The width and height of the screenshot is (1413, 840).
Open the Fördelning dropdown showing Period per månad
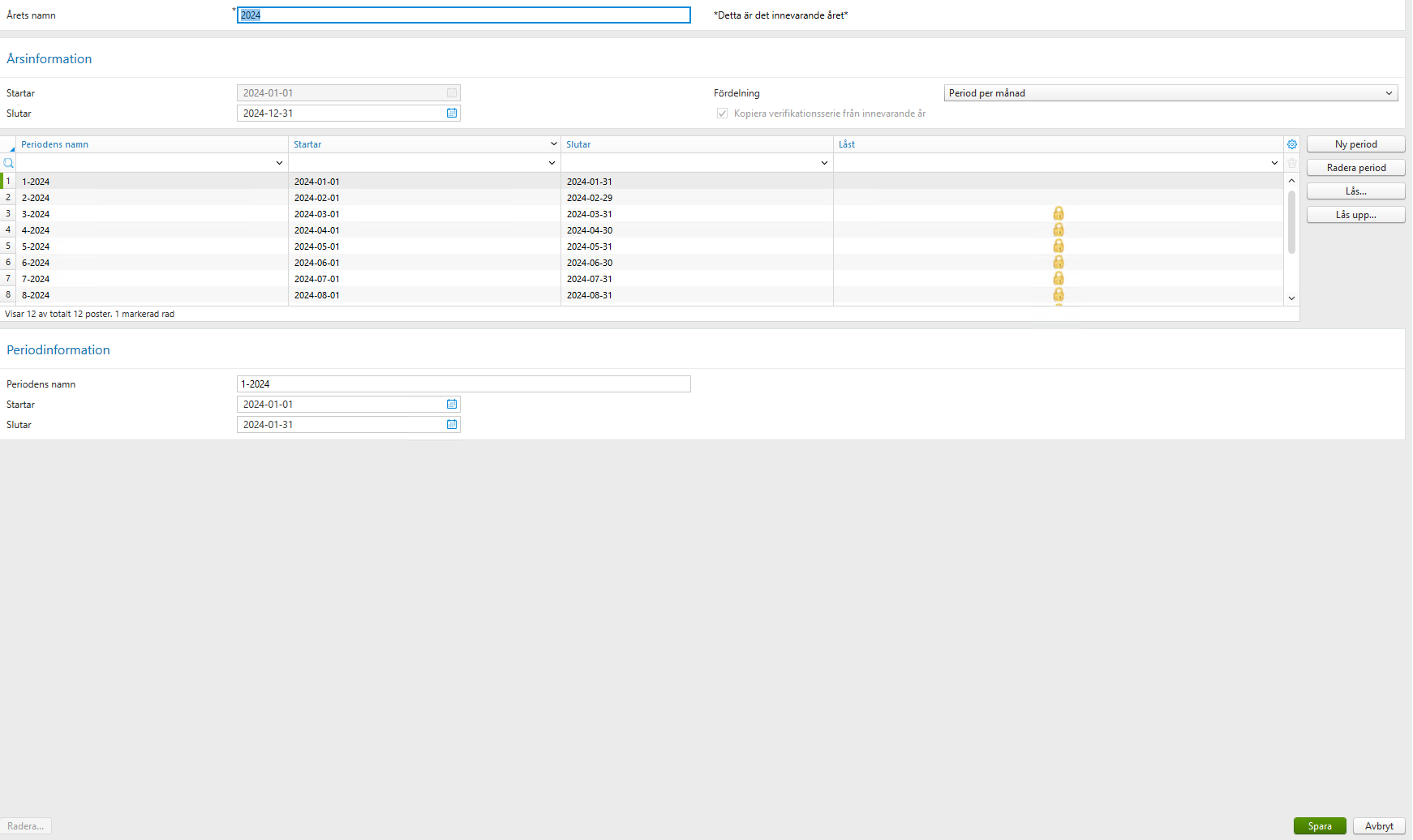click(x=1390, y=92)
